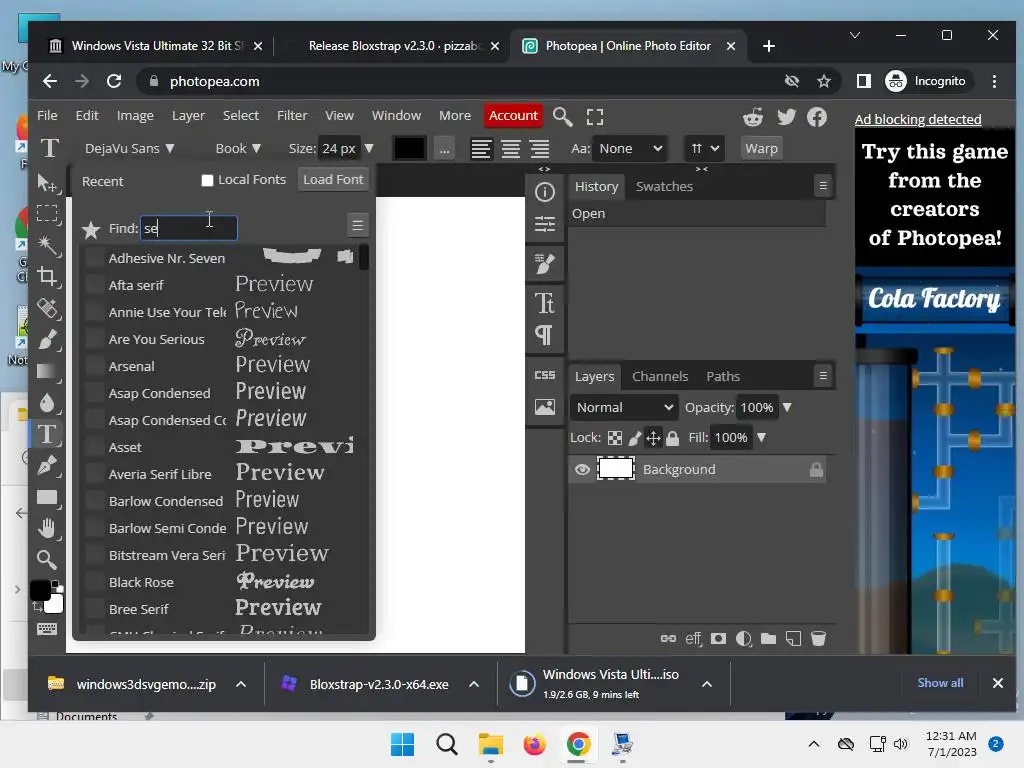The height and width of the screenshot is (768, 1024).
Task: Open the Ad blocking detected link
Action: pyautogui.click(x=918, y=120)
